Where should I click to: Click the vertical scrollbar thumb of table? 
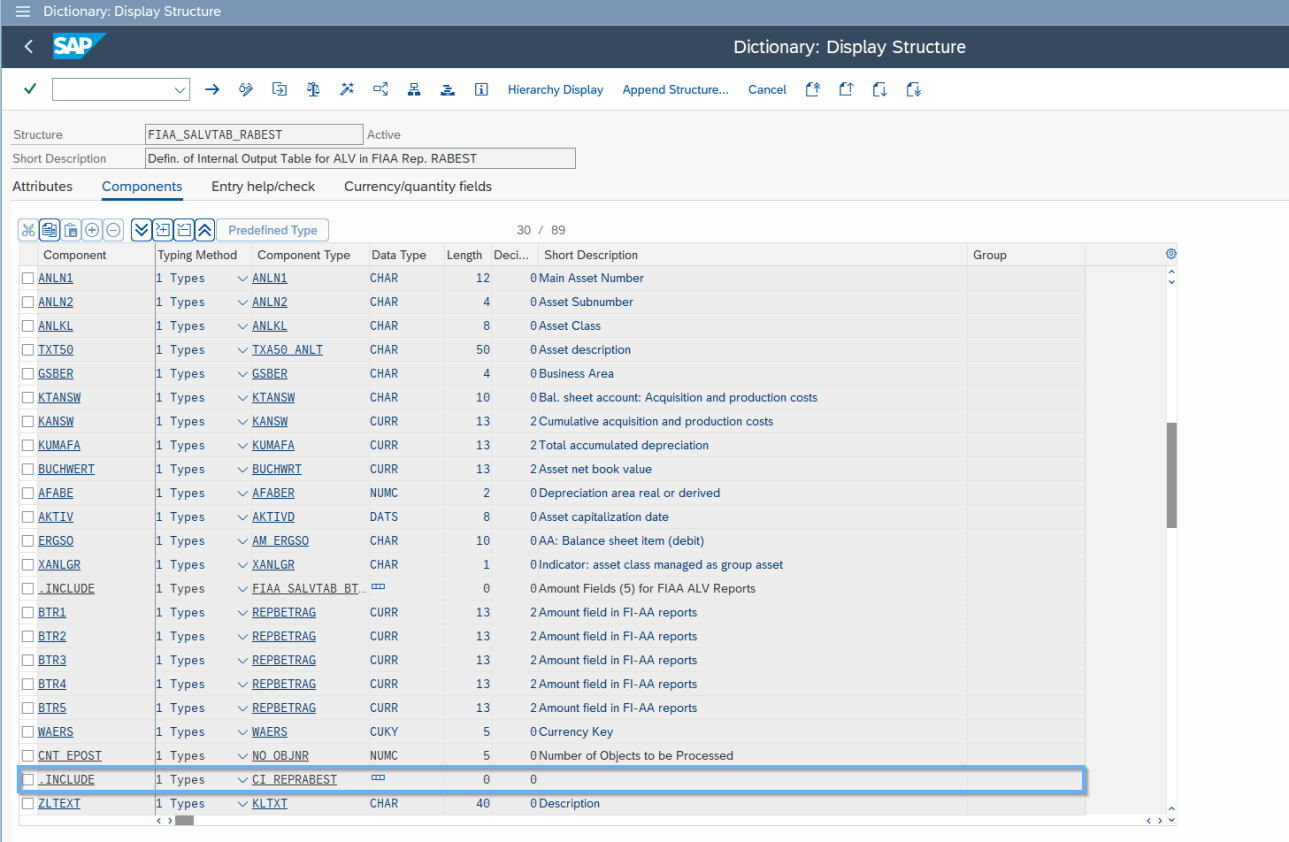click(1171, 474)
